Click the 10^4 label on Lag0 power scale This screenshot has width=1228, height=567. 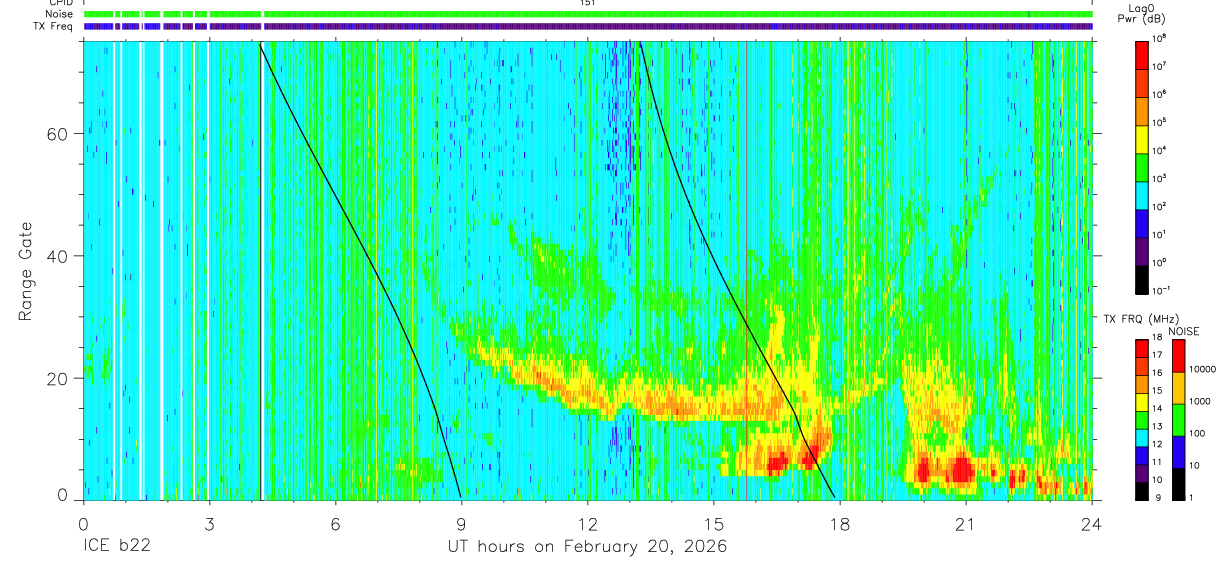(x=1160, y=150)
